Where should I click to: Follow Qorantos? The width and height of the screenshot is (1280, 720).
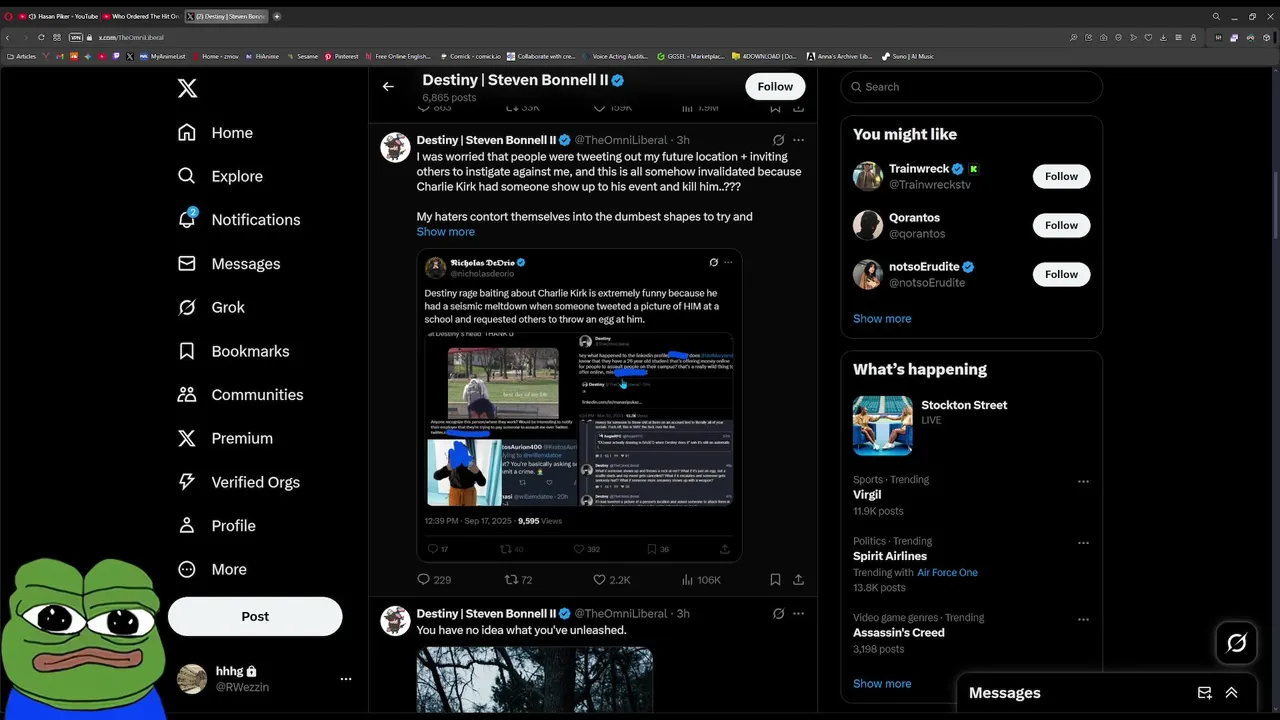tap(1061, 225)
